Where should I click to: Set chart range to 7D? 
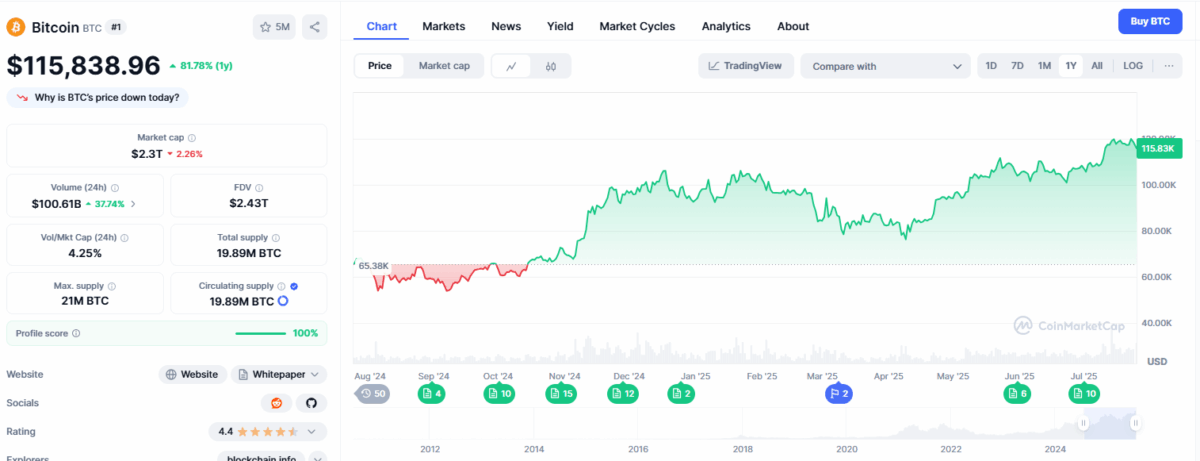pos(1017,66)
